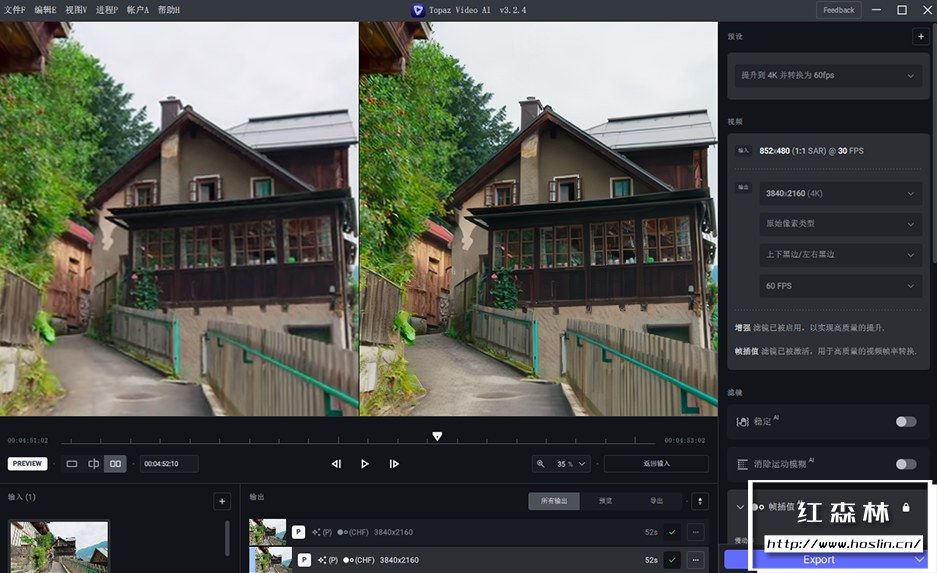The width and height of the screenshot is (937, 573).
Task: Add a new input with plus icon
Action: (x=222, y=501)
